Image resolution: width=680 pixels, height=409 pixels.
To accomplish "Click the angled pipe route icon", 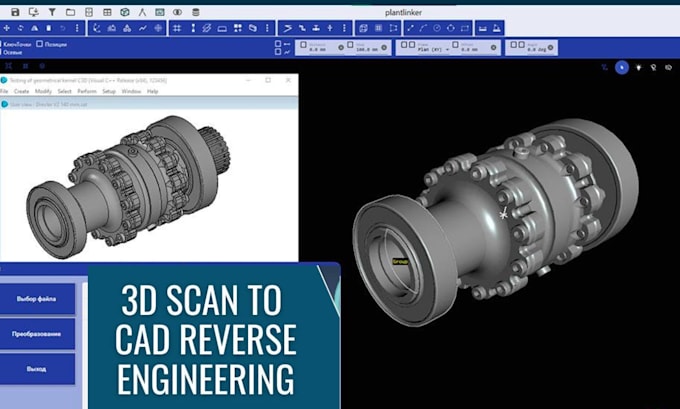I will coord(288,28).
